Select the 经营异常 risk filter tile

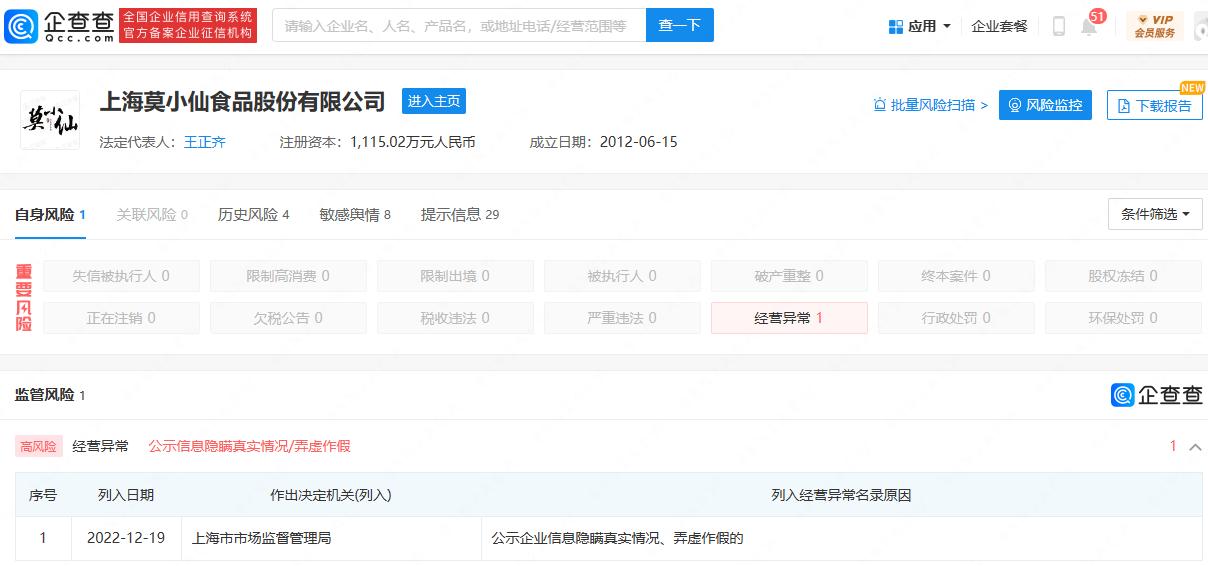(x=789, y=318)
